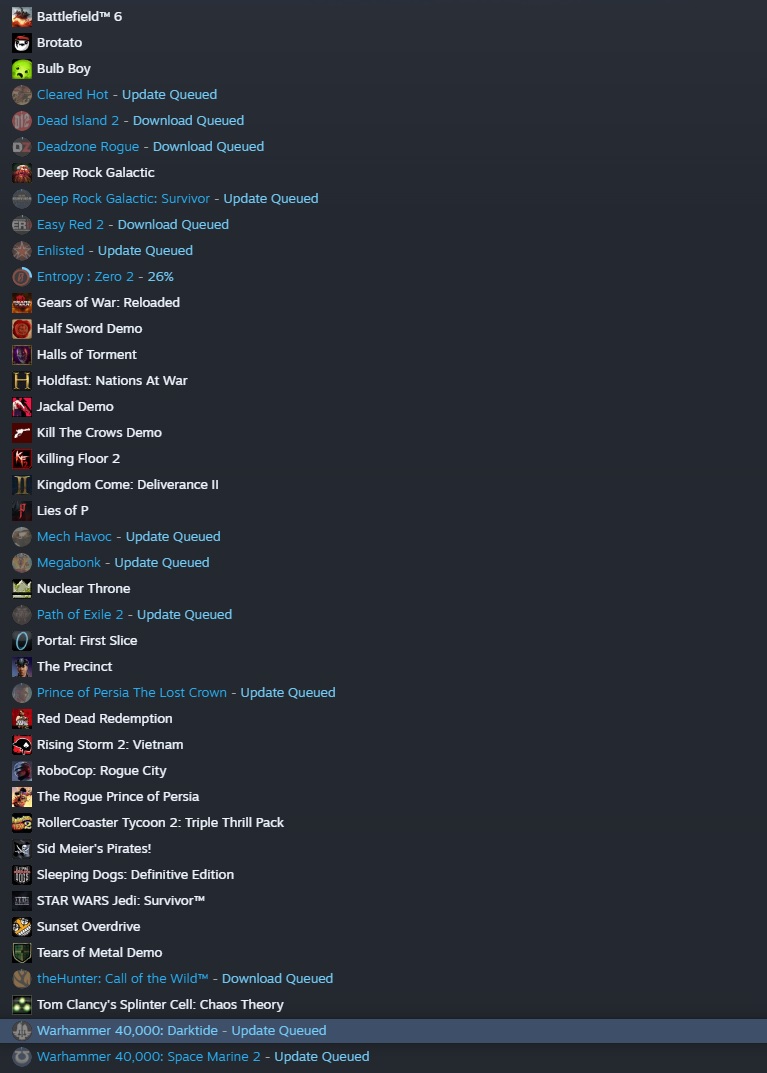
Task: Click the Battlefield 6 game icon
Action: 22,16
